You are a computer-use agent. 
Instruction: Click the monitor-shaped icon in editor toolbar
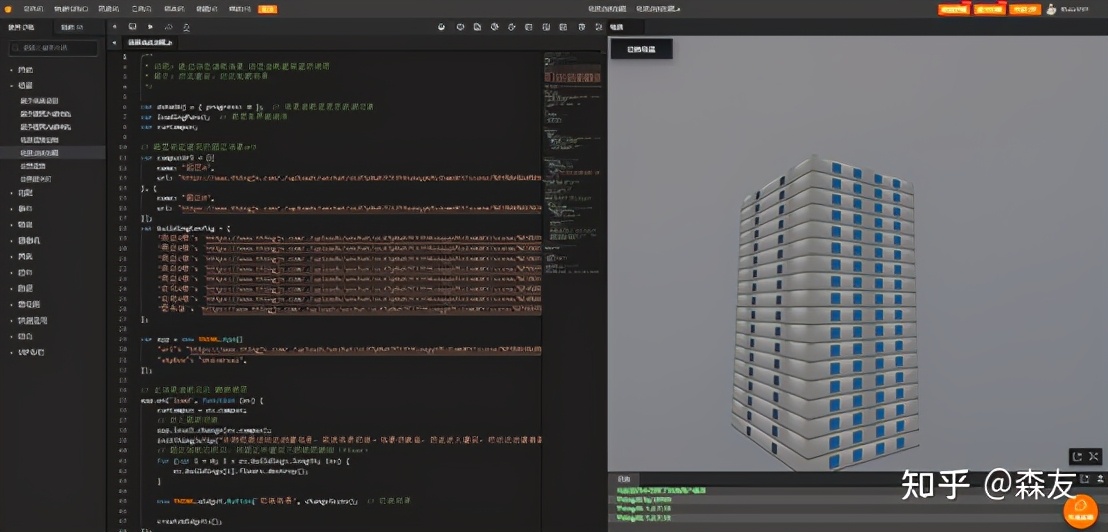point(133,27)
